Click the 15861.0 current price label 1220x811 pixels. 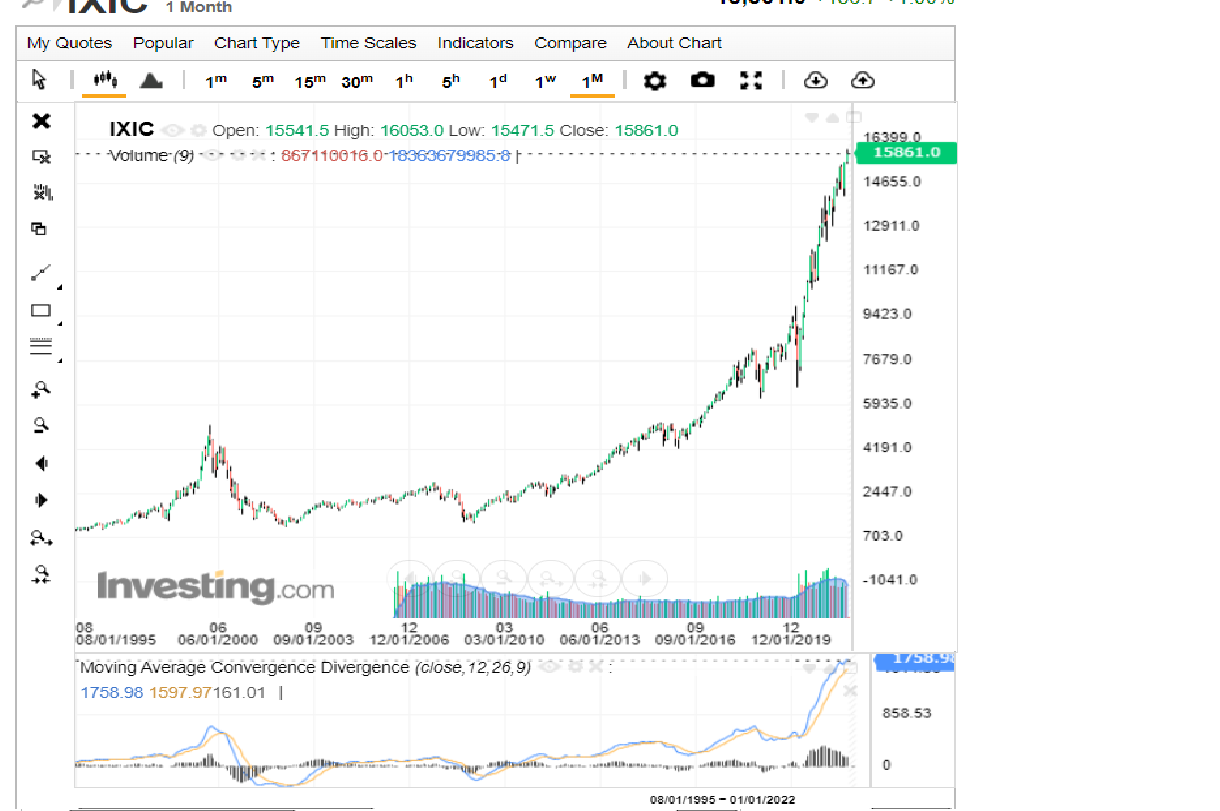(906, 153)
